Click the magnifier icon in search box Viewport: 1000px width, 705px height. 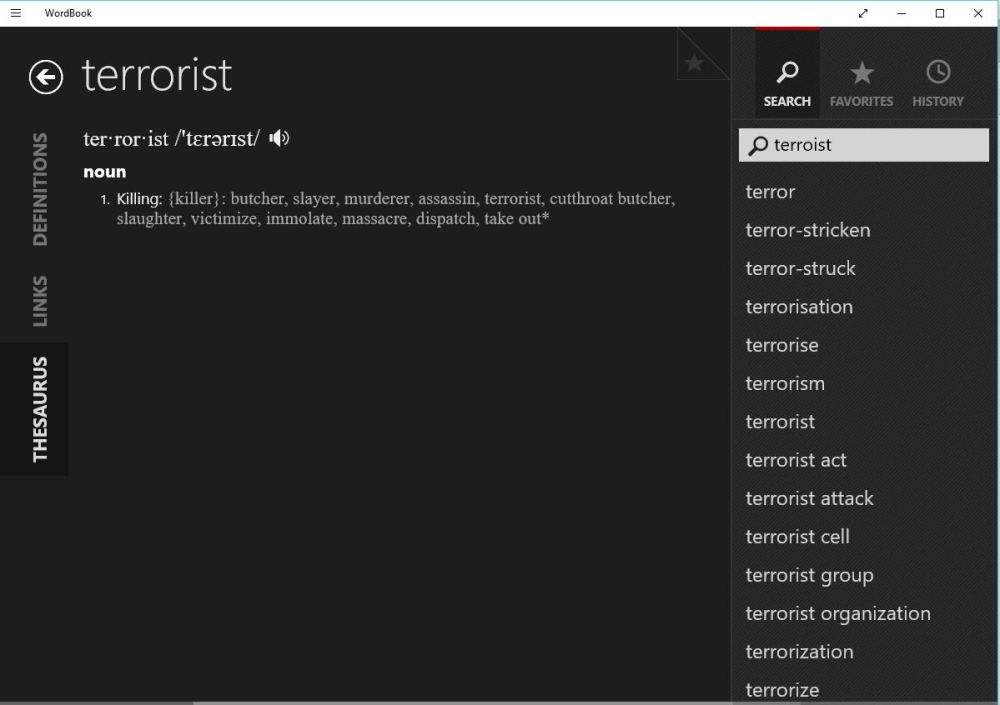pos(758,146)
